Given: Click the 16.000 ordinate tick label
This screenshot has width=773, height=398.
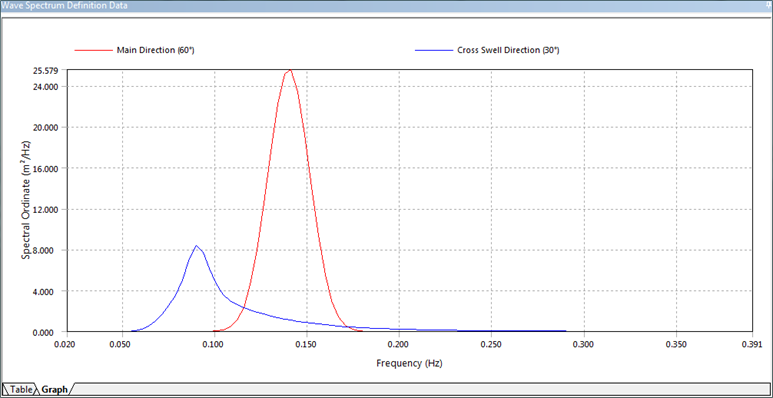Looking at the screenshot, I should tap(45, 168).
